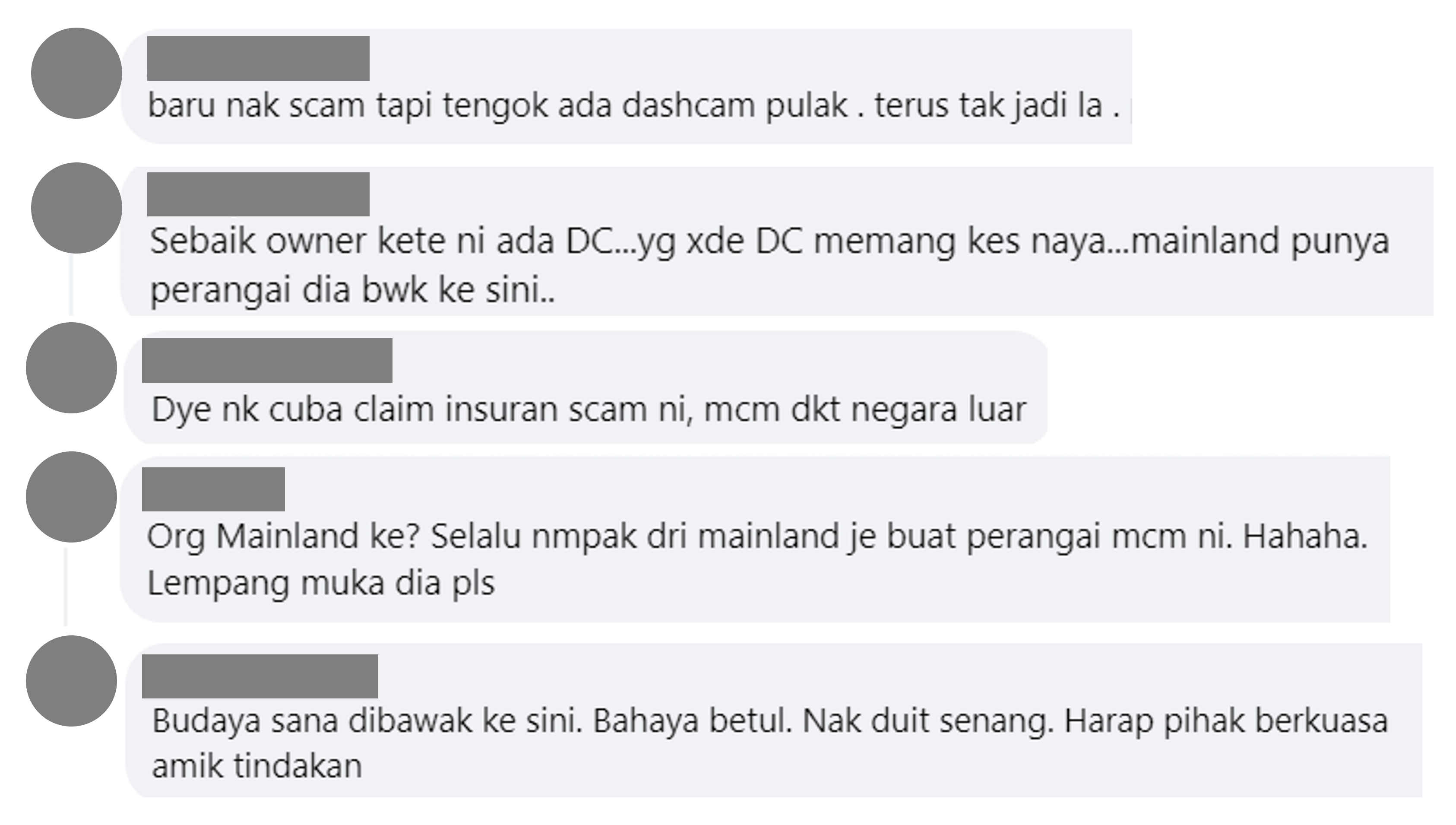
Task: Click avatar beside 'Dye nk cuba claim' comment
Action: coord(71,368)
